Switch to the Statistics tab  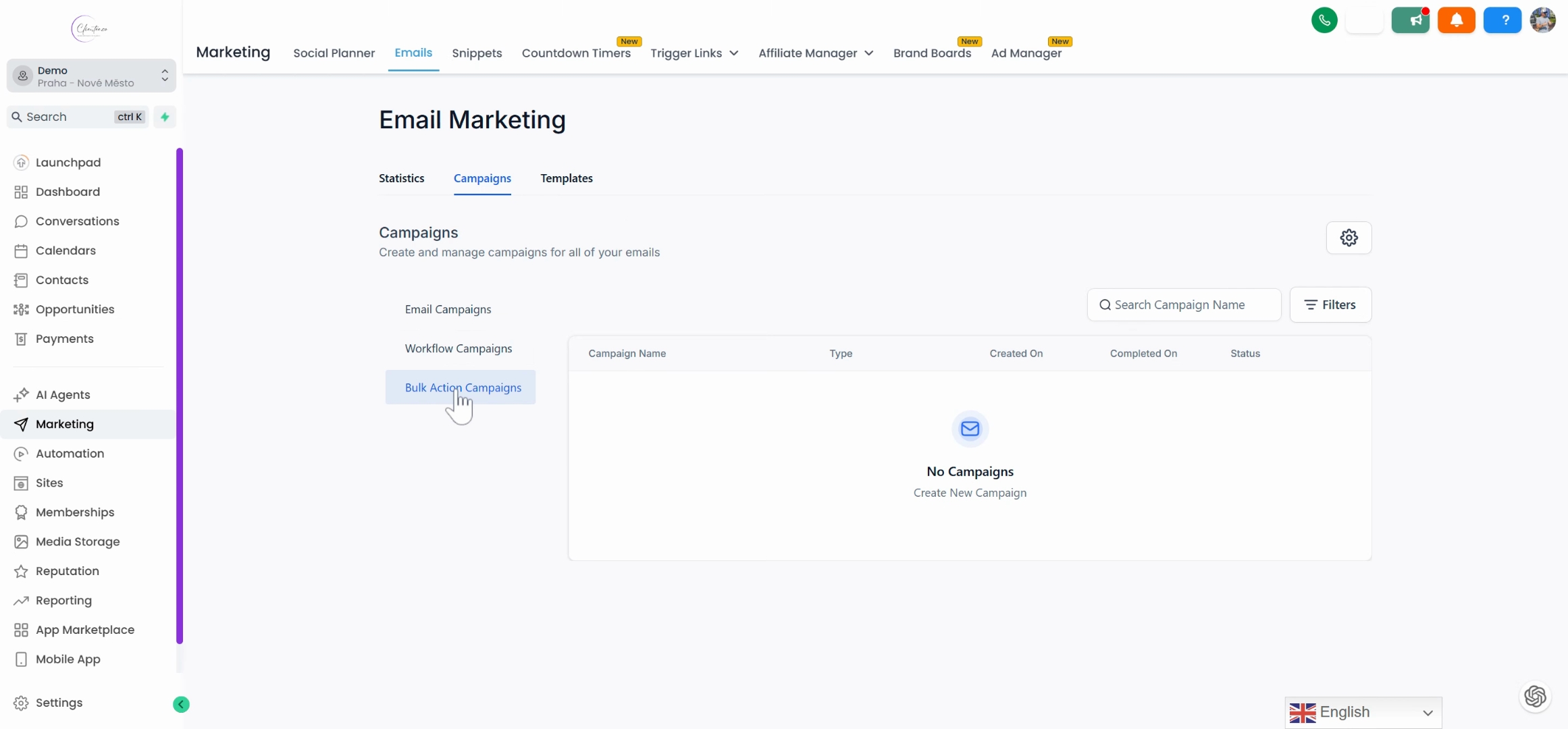[x=401, y=178]
